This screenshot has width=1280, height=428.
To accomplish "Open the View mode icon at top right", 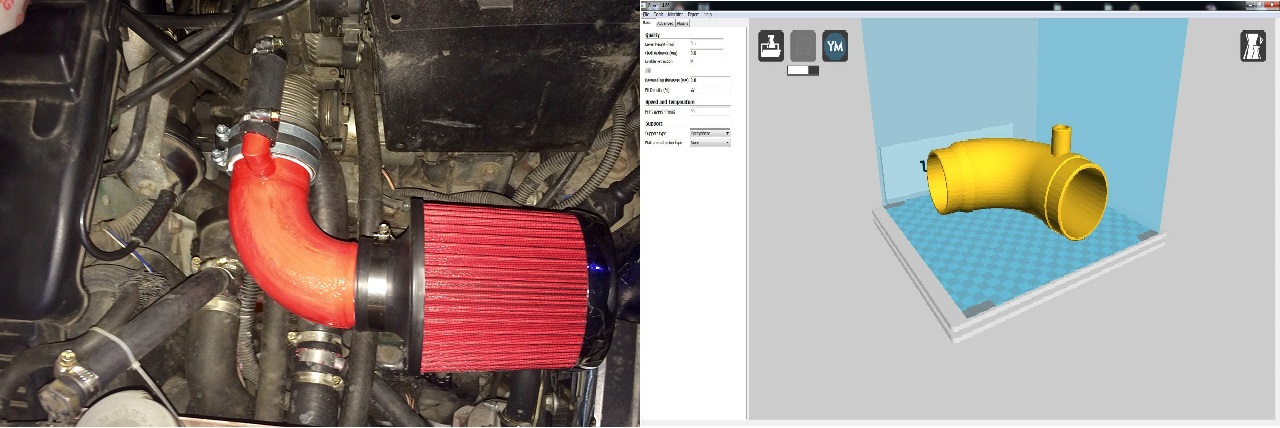I will point(1252,46).
